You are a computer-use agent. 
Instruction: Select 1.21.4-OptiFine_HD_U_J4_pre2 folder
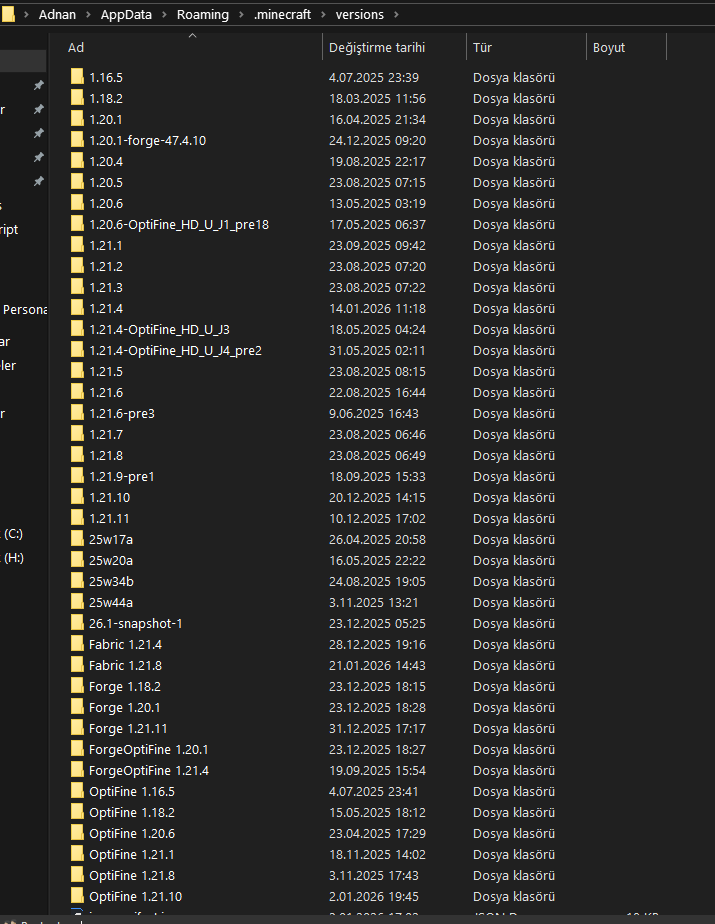point(175,351)
